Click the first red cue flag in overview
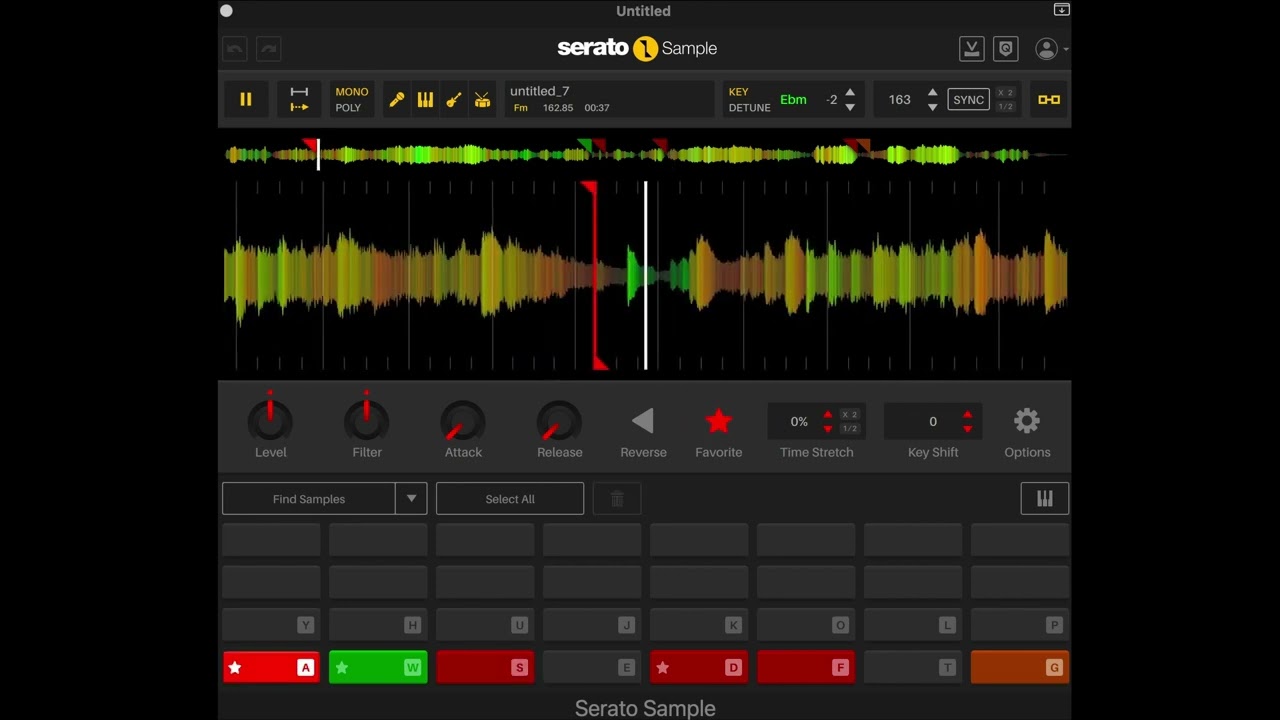The image size is (1280, 720). pos(310,146)
